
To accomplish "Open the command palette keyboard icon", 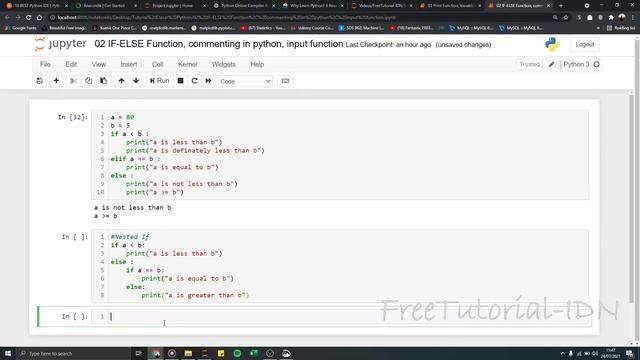I will [x=285, y=81].
